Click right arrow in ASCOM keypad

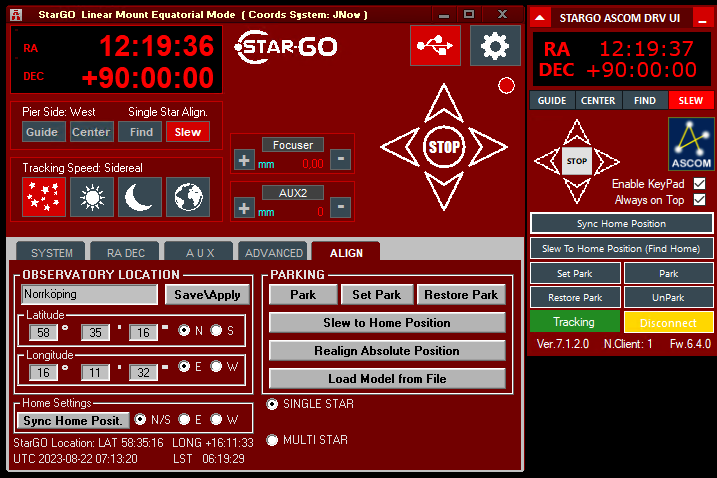(x=606, y=161)
